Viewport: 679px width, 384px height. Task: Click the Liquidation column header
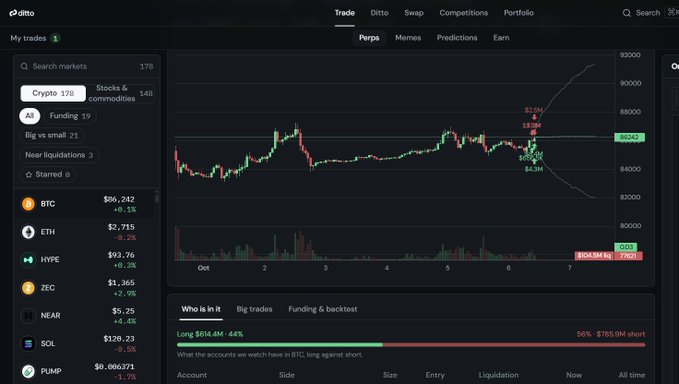(x=498, y=375)
